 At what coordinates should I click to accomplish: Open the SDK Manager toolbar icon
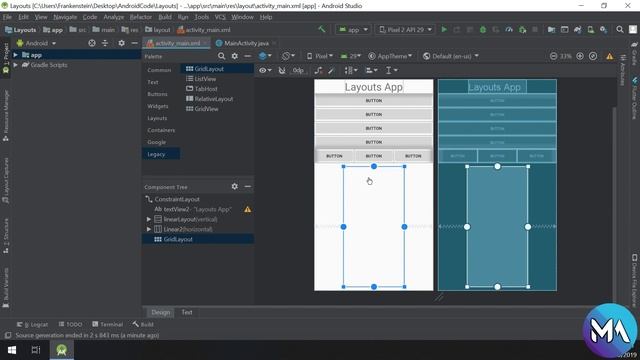point(603,29)
